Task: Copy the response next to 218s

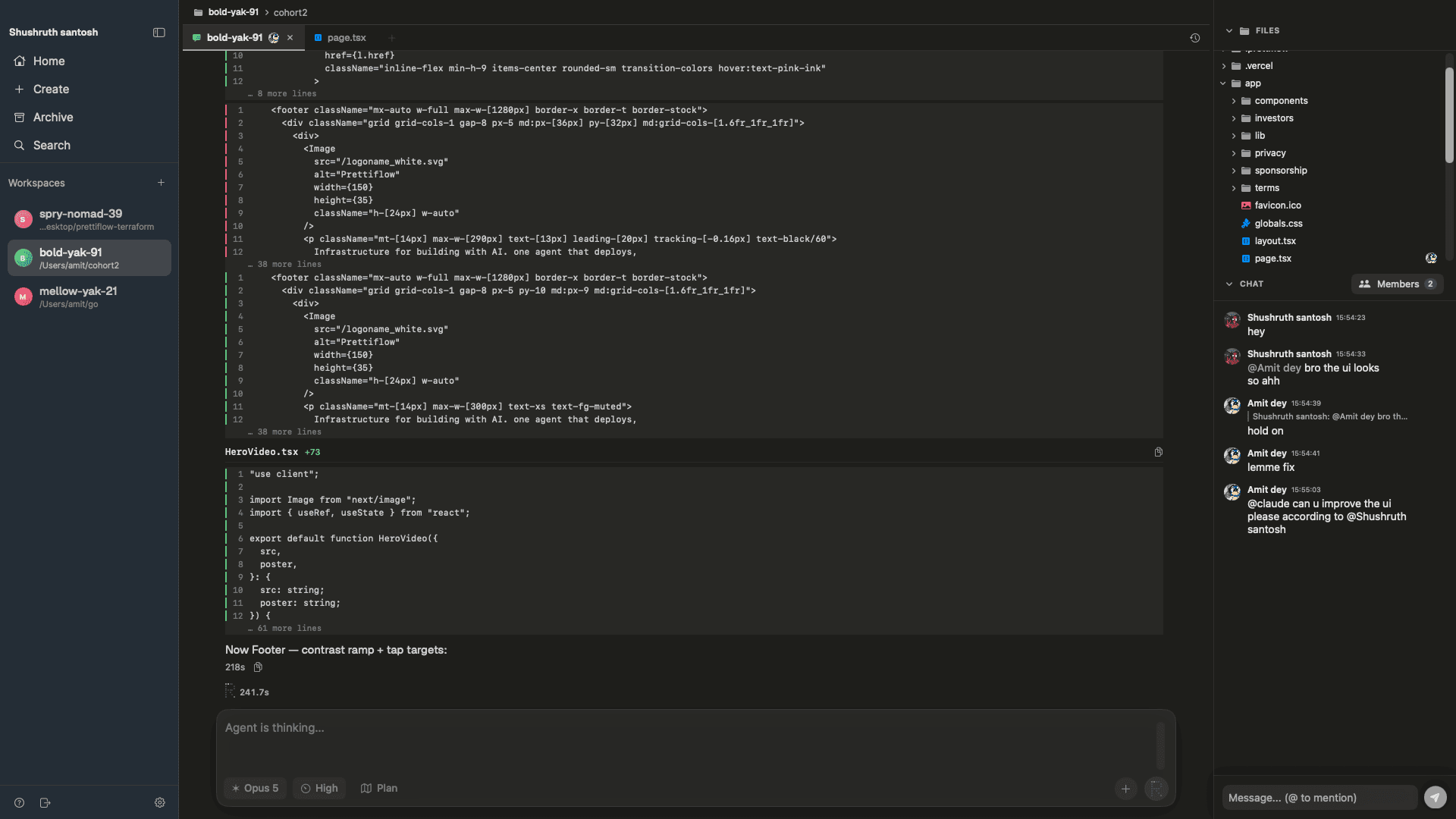Action: [x=258, y=667]
